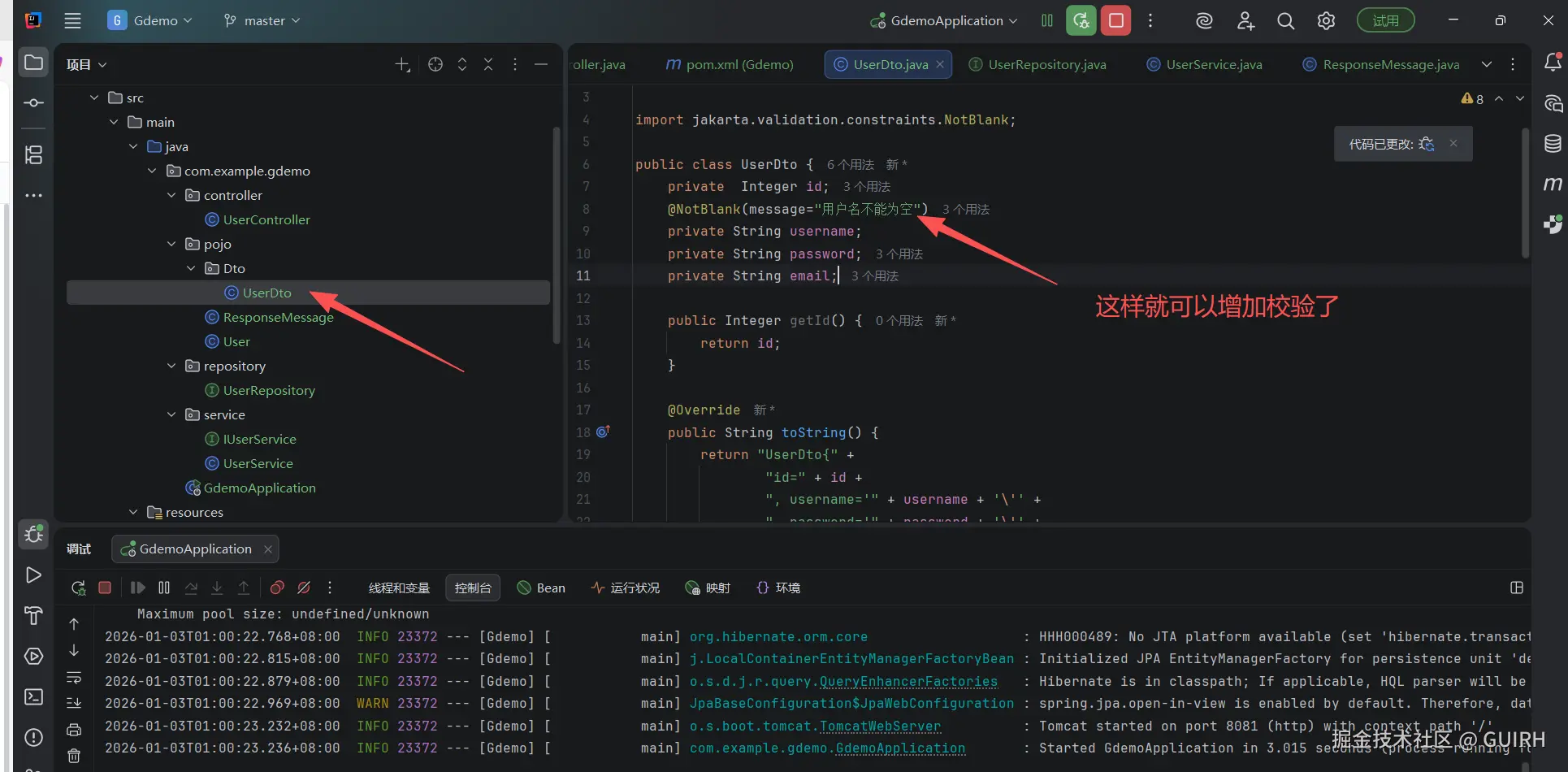Collapse the service package

pyautogui.click(x=171, y=414)
